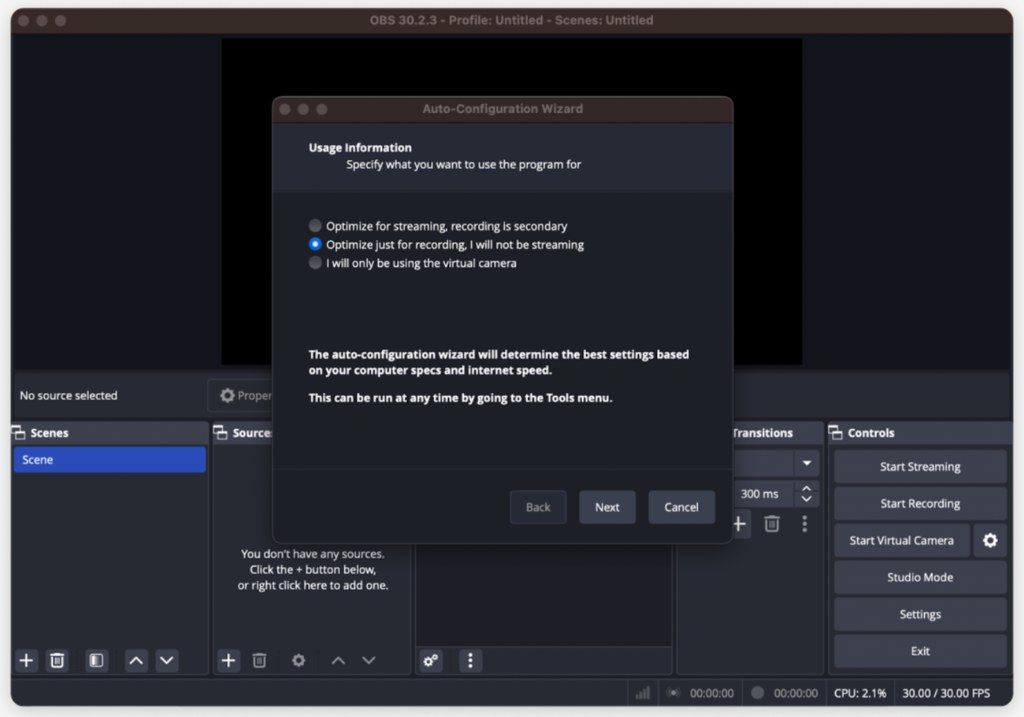The image size is (1024, 717).
Task: Click Next in the wizard
Action: [x=607, y=507]
